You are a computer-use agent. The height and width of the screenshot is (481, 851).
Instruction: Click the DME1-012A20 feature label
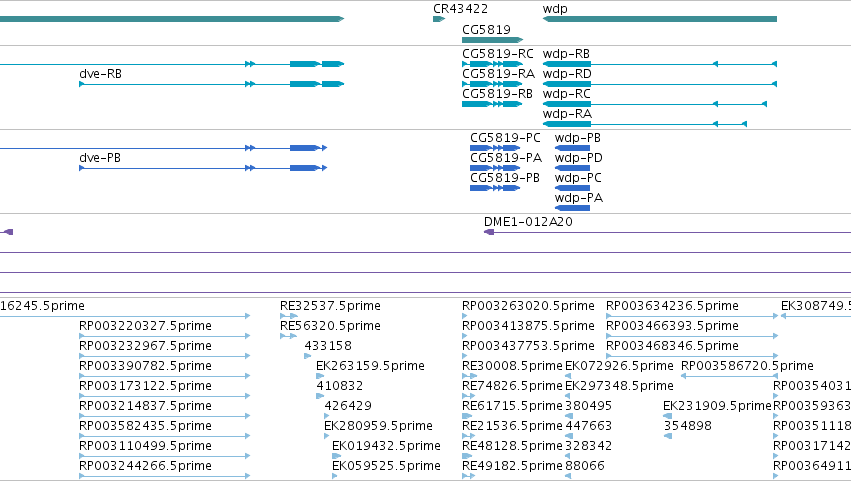tap(528, 222)
